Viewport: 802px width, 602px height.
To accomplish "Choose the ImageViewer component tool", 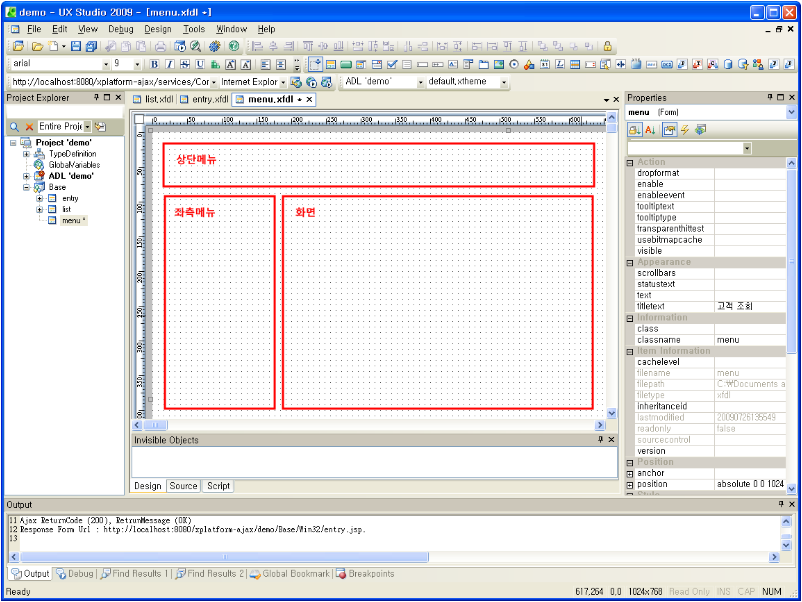I will 499,64.
